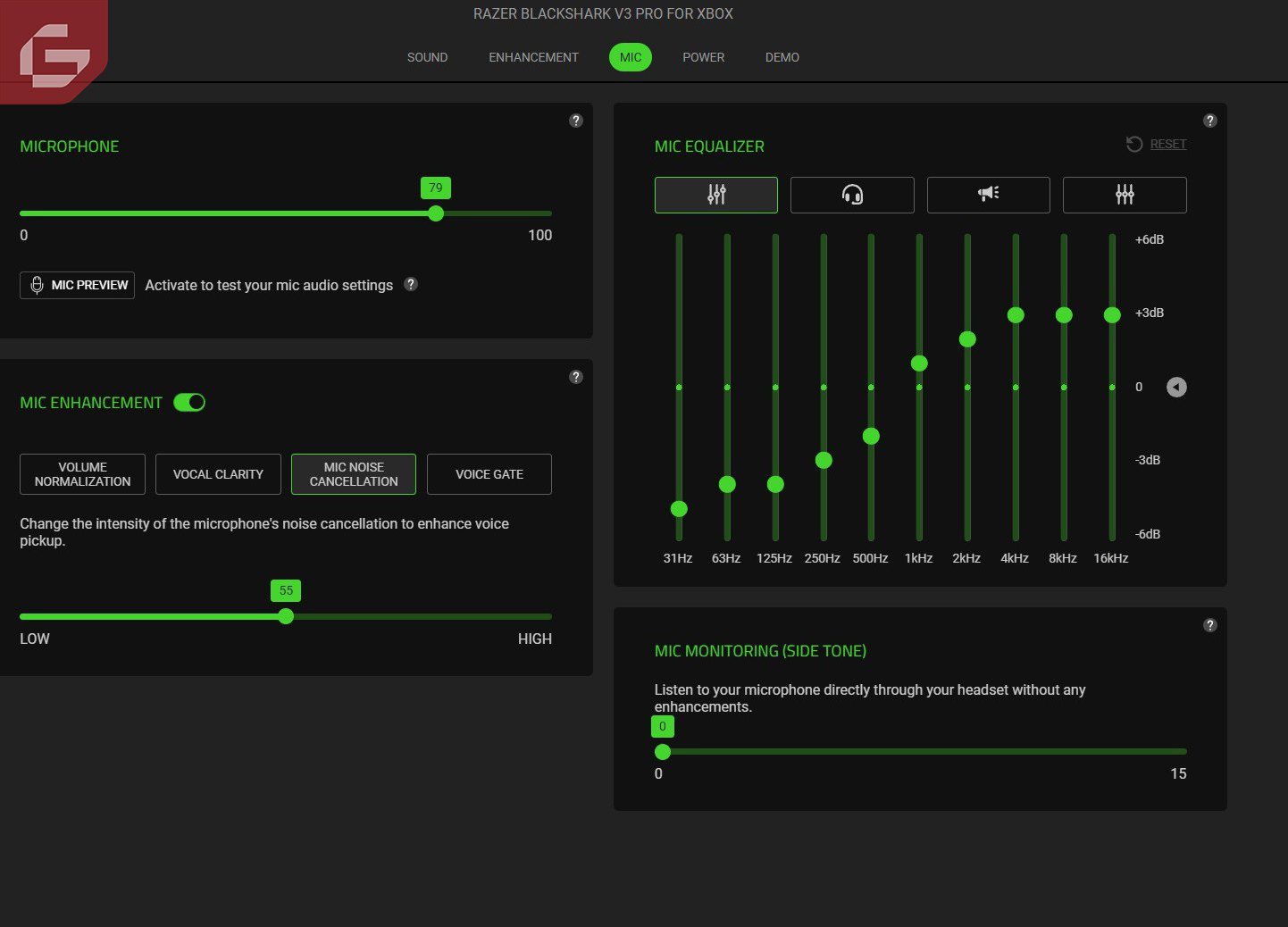Click the 63Hz equalizer band handle

(727, 484)
